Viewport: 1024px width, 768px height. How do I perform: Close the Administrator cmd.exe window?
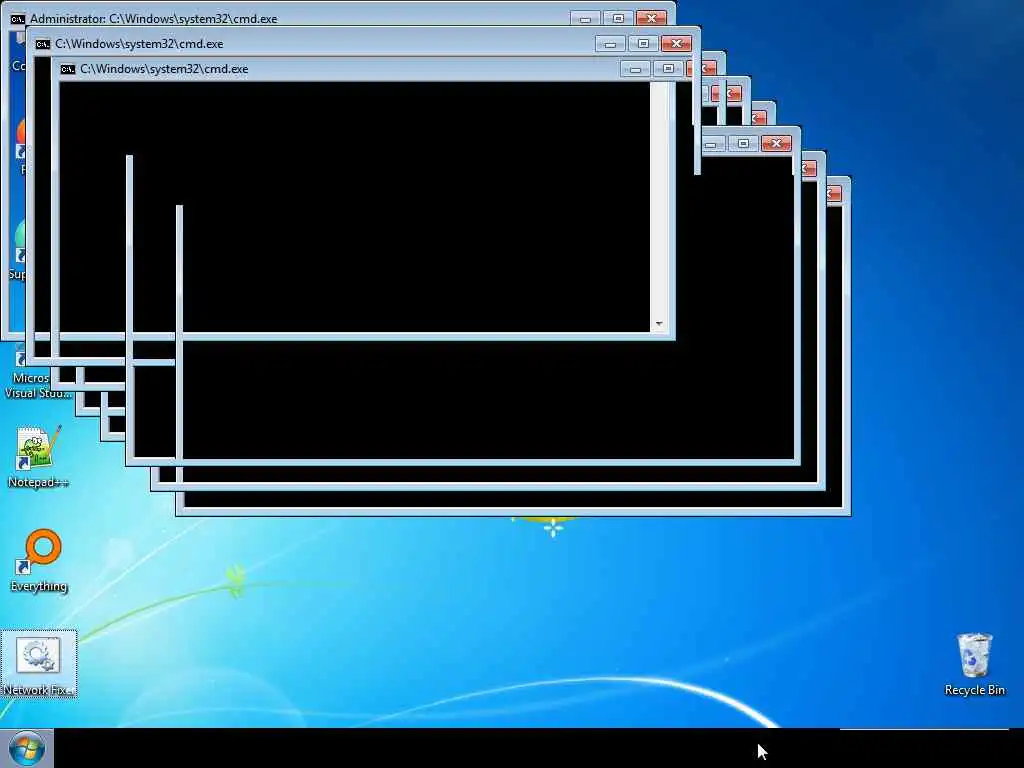[651, 19]
